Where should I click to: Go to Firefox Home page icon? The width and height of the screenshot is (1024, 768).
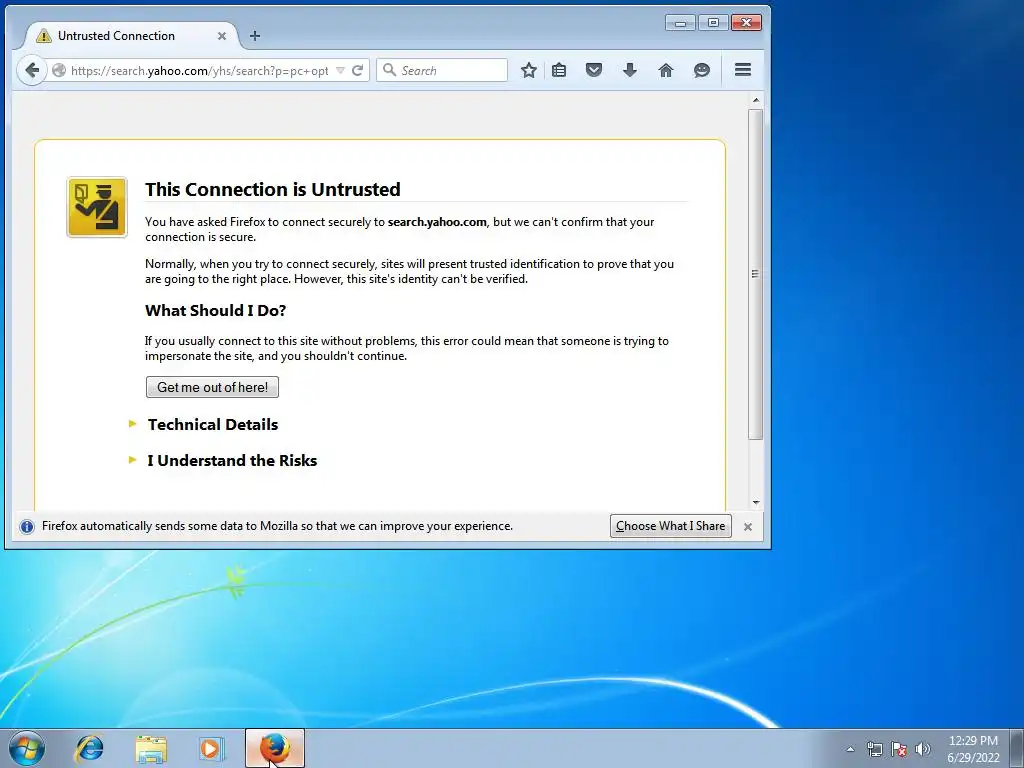pyautogui.click(x=665, y=70)
